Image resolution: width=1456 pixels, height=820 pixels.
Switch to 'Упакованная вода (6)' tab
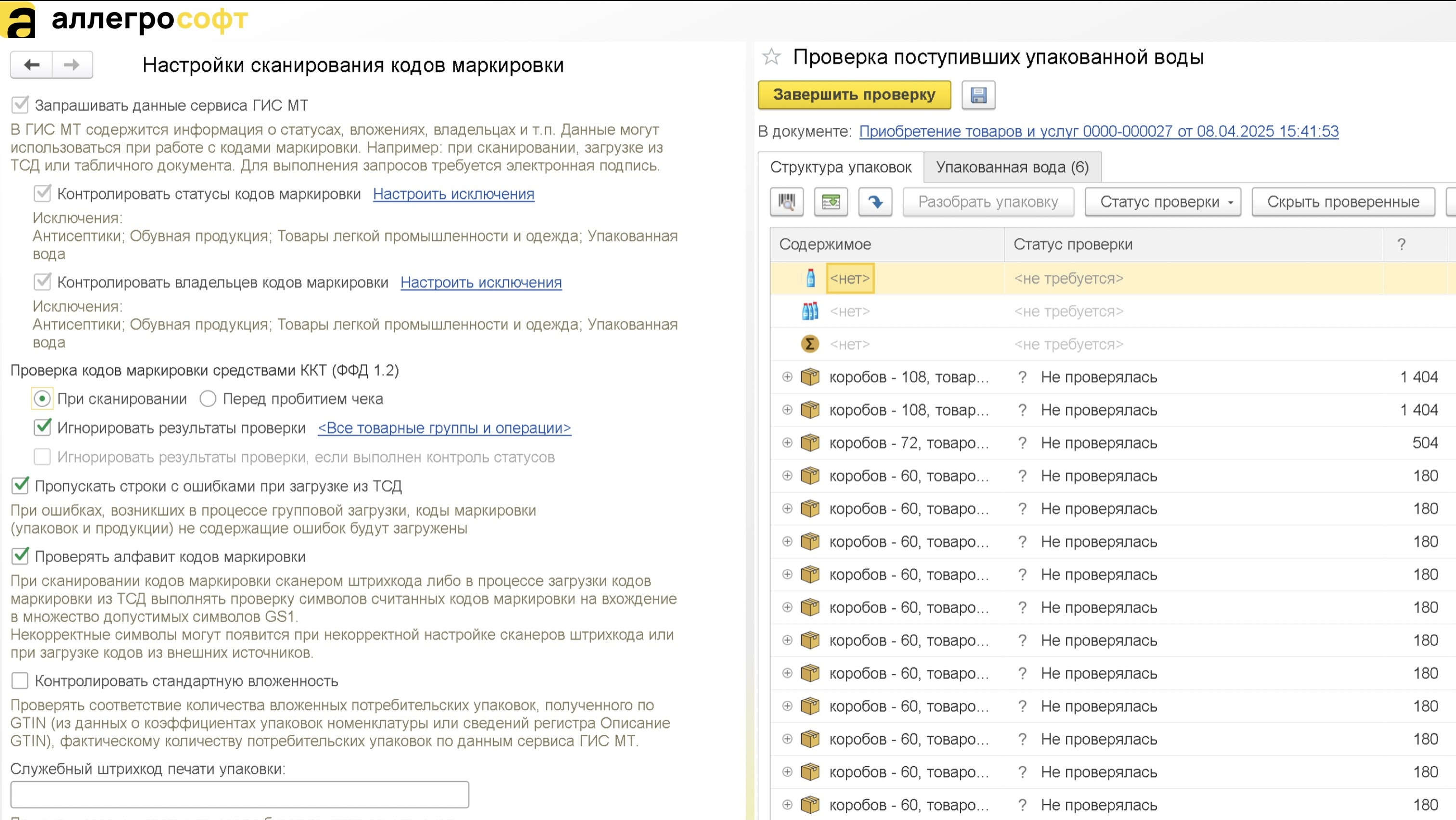pos(1012,167)
